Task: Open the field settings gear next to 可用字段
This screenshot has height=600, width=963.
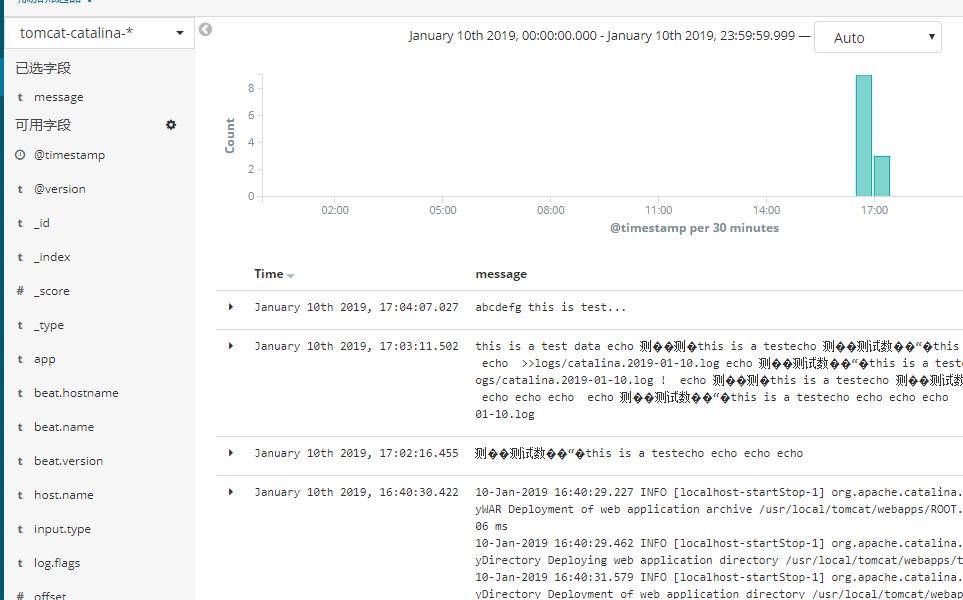Action: [x=170, y=125]
